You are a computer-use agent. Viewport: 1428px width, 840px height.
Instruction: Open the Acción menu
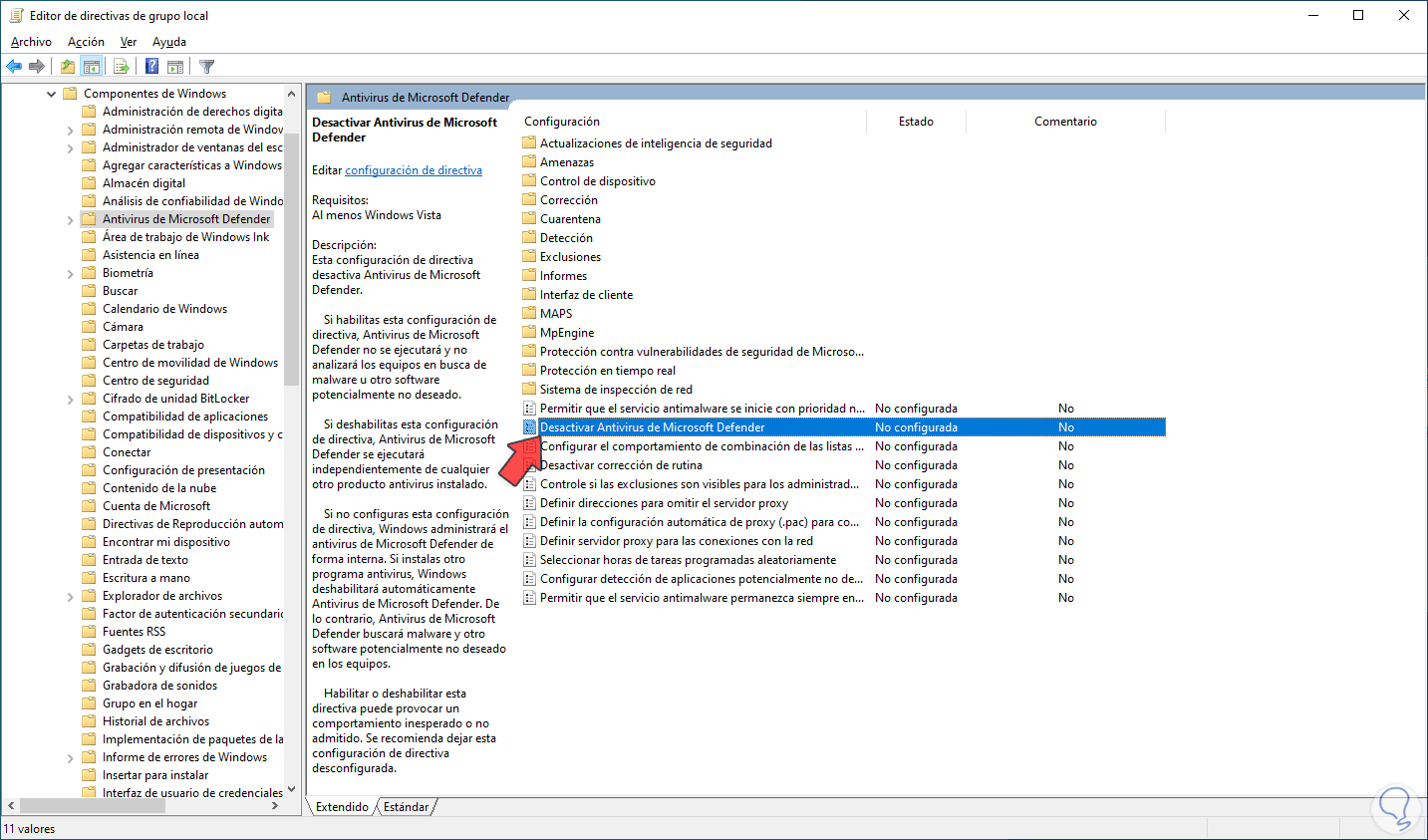[86, 42]
